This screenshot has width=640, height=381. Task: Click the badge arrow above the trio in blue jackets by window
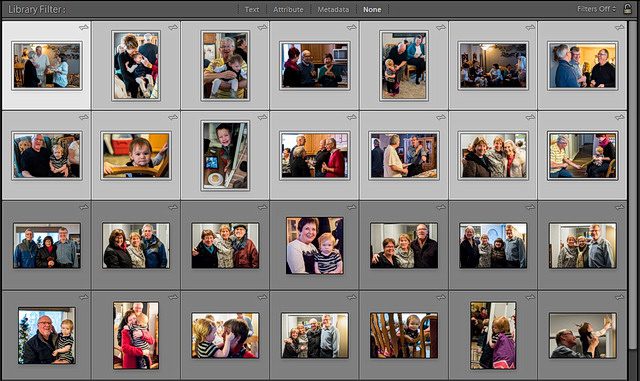click(x=84, y=207)
